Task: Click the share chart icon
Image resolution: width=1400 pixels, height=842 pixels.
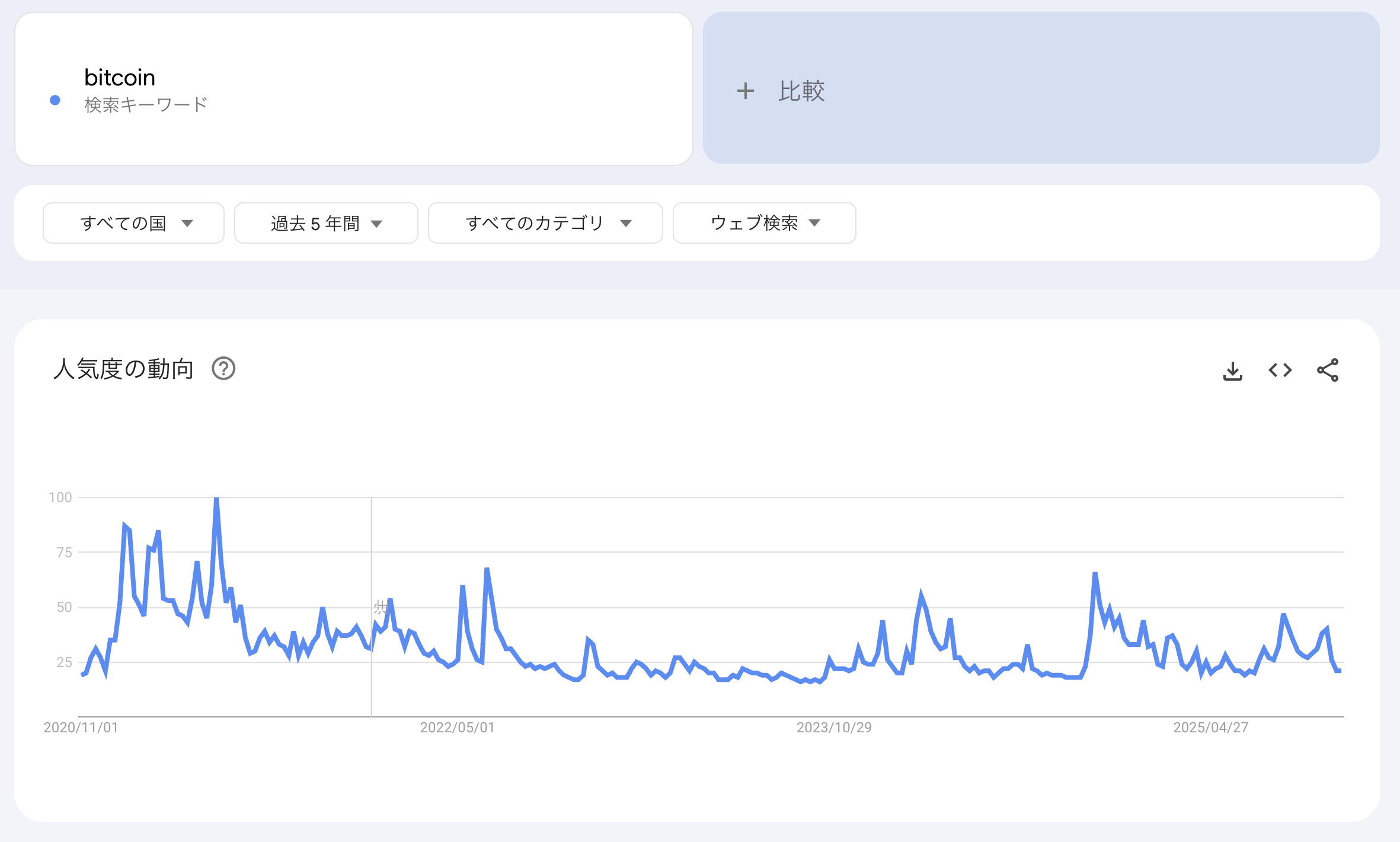Action: click(x=1327, y=371)
